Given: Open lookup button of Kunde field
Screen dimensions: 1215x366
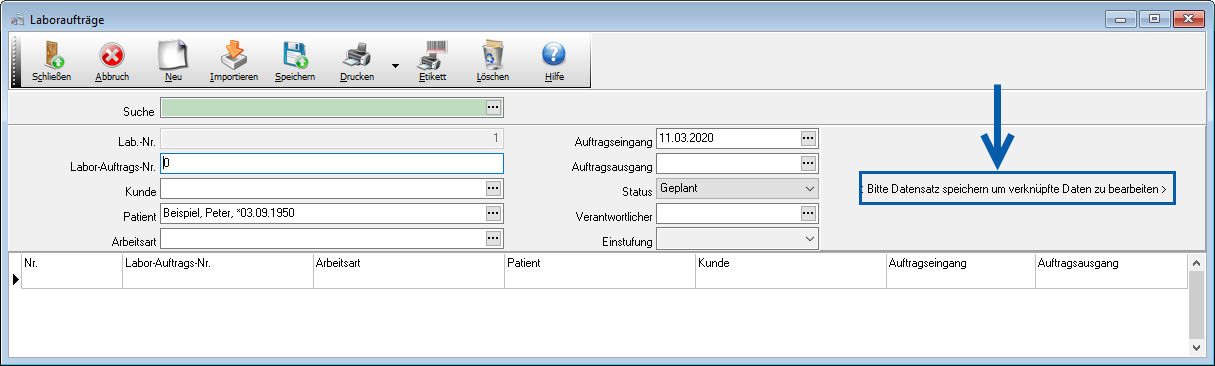Looking at the screenshot, I should [x=493, y=188].
